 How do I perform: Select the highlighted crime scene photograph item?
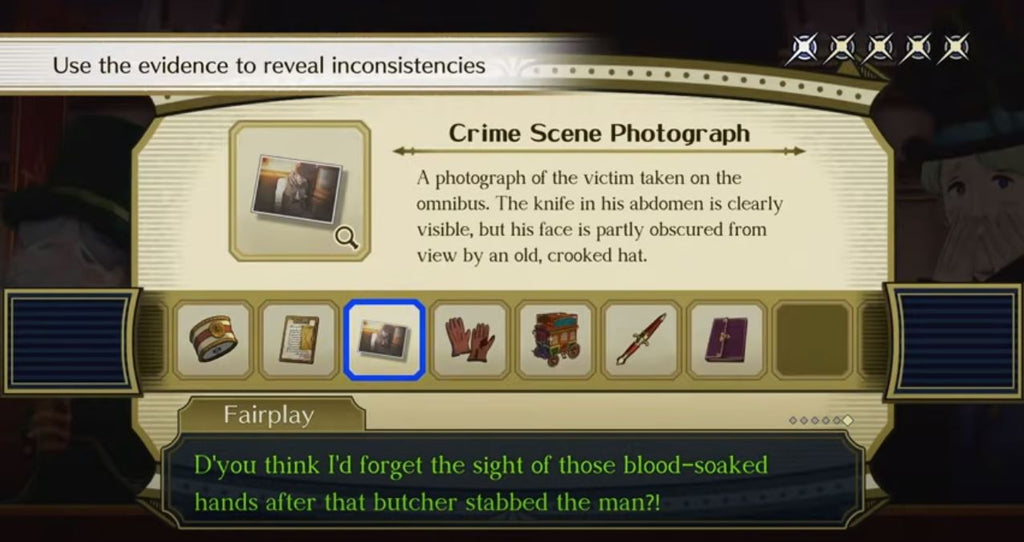tap(385, 340)
